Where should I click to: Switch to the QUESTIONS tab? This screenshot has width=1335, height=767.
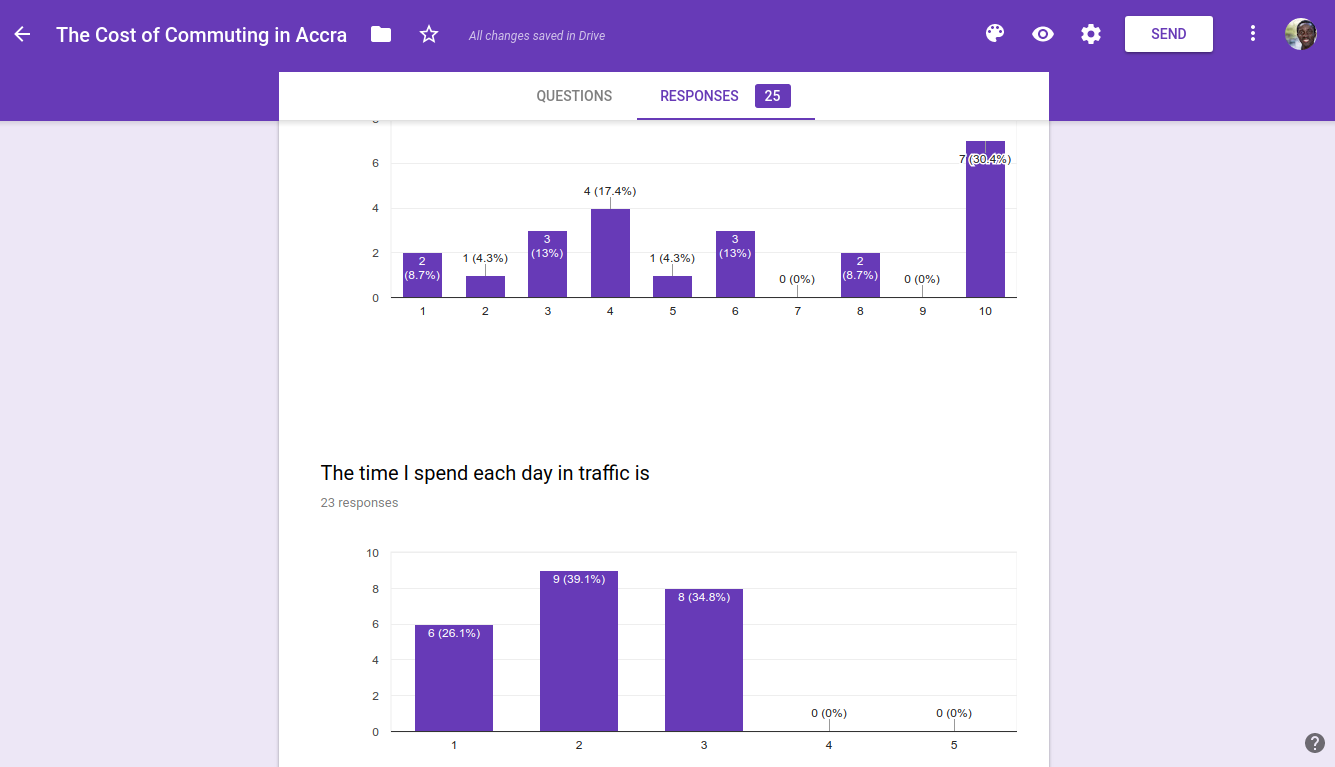point(574,96)
